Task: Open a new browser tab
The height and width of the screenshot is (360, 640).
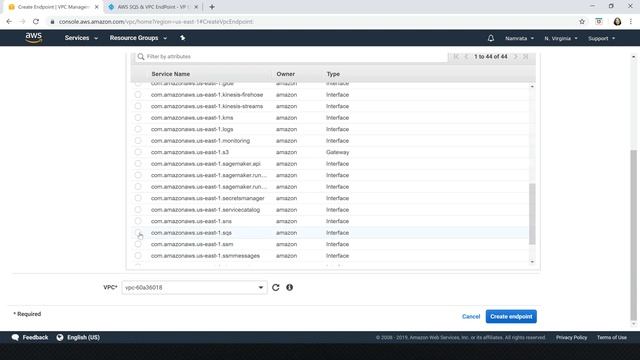Action: pos(212,7)
